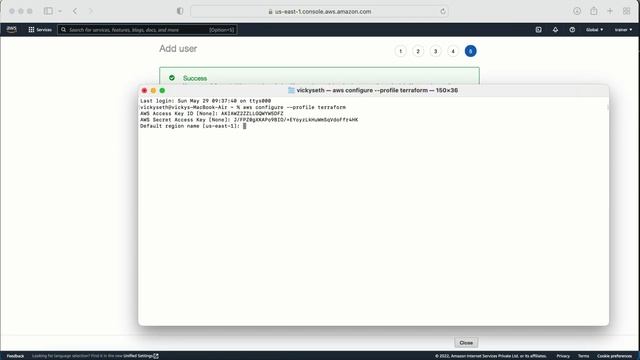This screenshot has width=640, height=360.
Task: Click the Safari address bar
Action: click(319, 11)
